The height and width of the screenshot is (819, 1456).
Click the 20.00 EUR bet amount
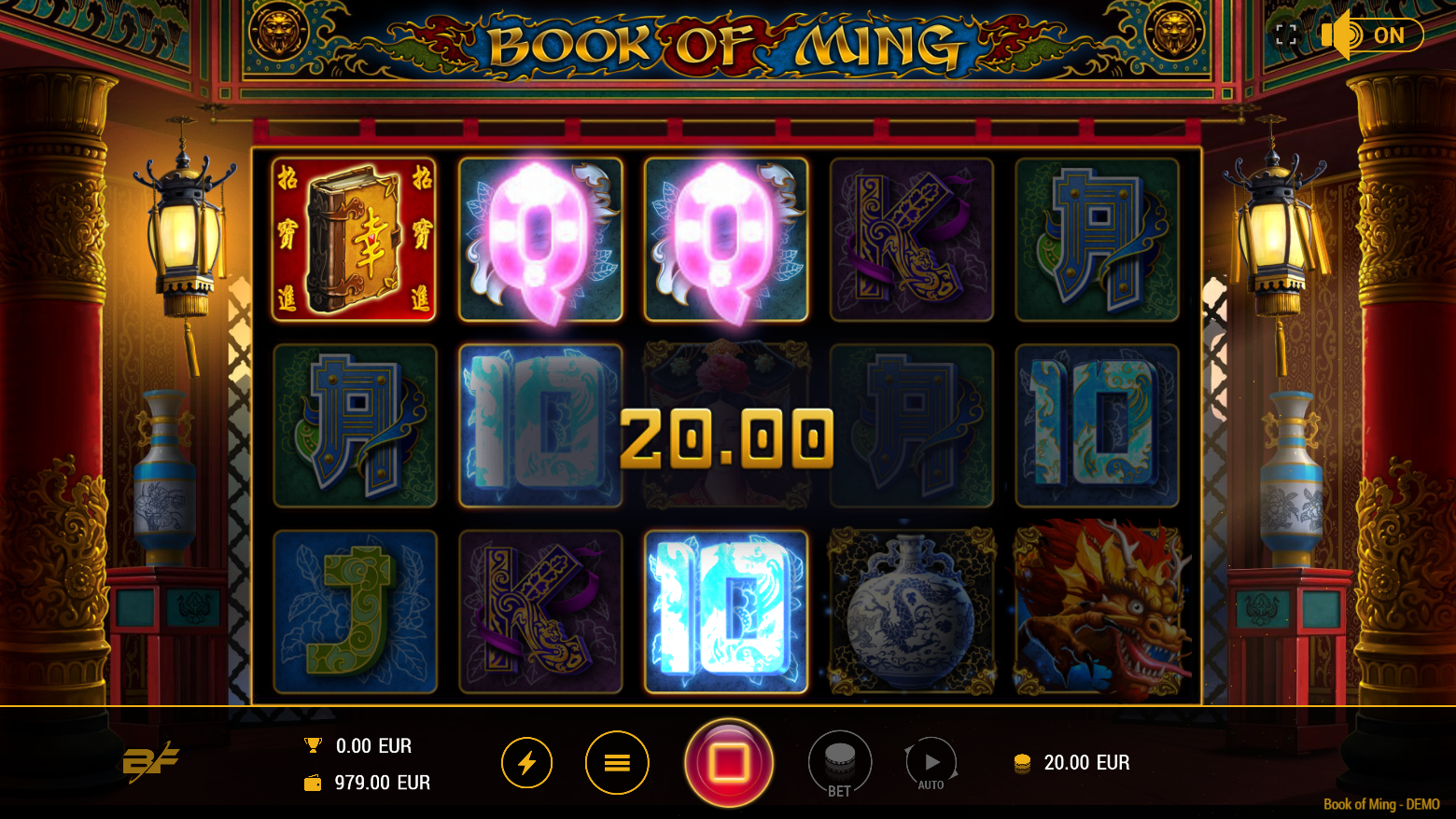tap(1086, 763)
